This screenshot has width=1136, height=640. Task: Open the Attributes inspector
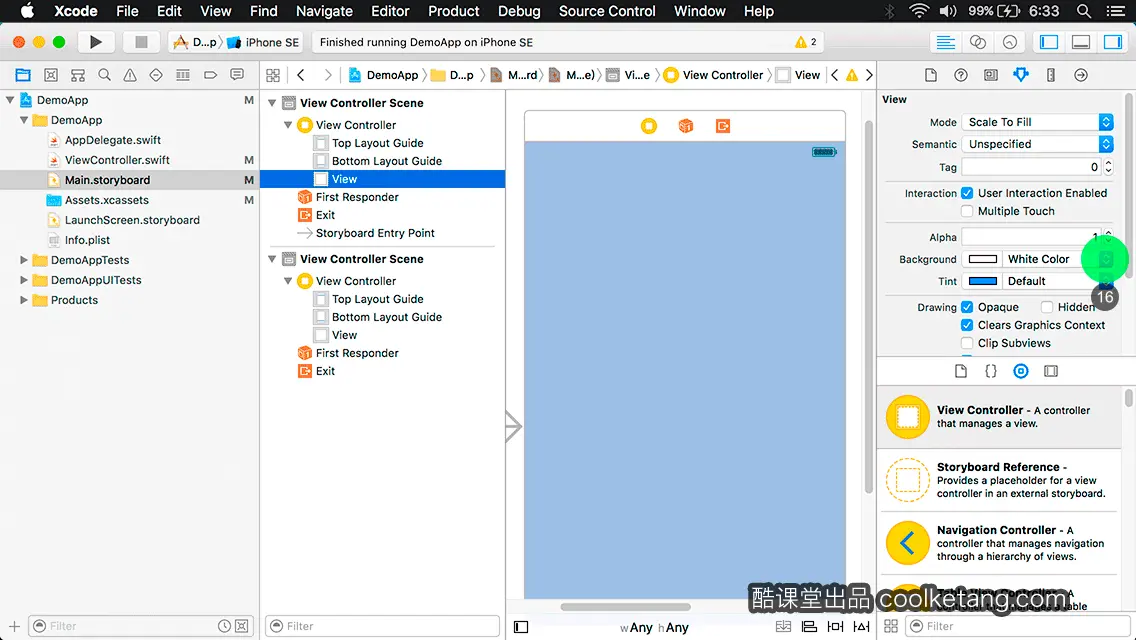(1021, 75)
